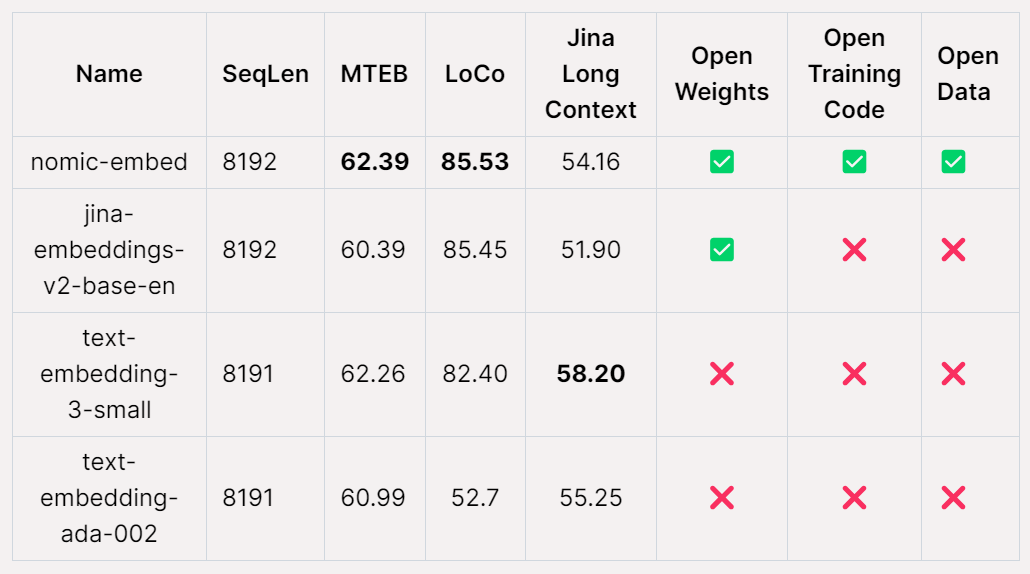
Task: Click nomic-embed Open Weights green checkmark
Action: (722, 161)
